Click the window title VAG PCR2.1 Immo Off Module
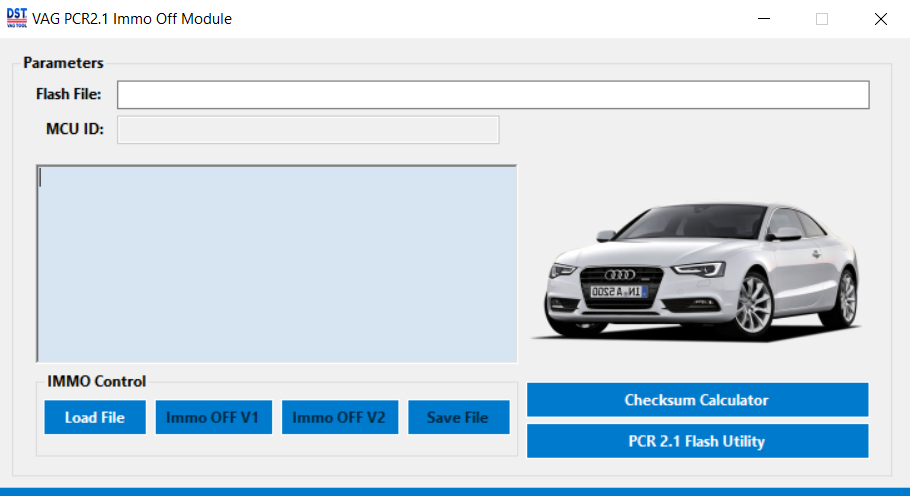The height and width of the screenshot is (496, 910). tap(132, 19)
